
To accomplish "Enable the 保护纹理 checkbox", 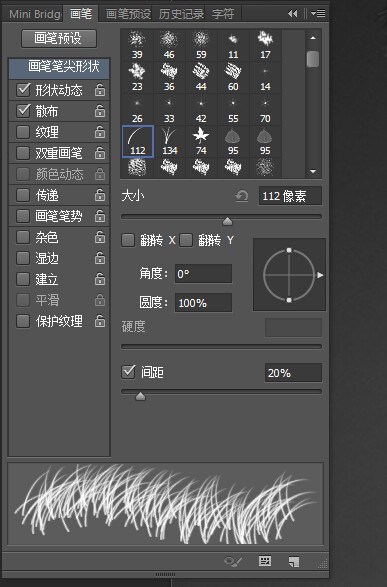I will pos(23,321).
